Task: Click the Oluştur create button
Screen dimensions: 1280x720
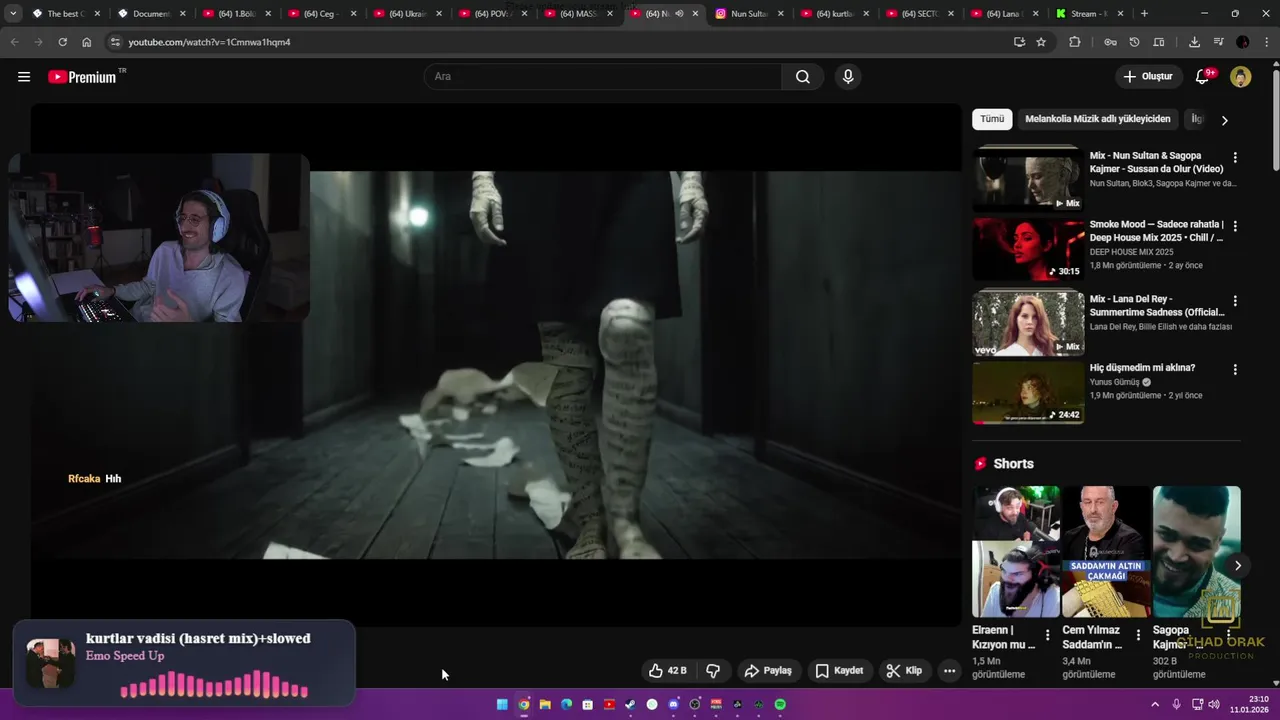Action: (1147, 77)
